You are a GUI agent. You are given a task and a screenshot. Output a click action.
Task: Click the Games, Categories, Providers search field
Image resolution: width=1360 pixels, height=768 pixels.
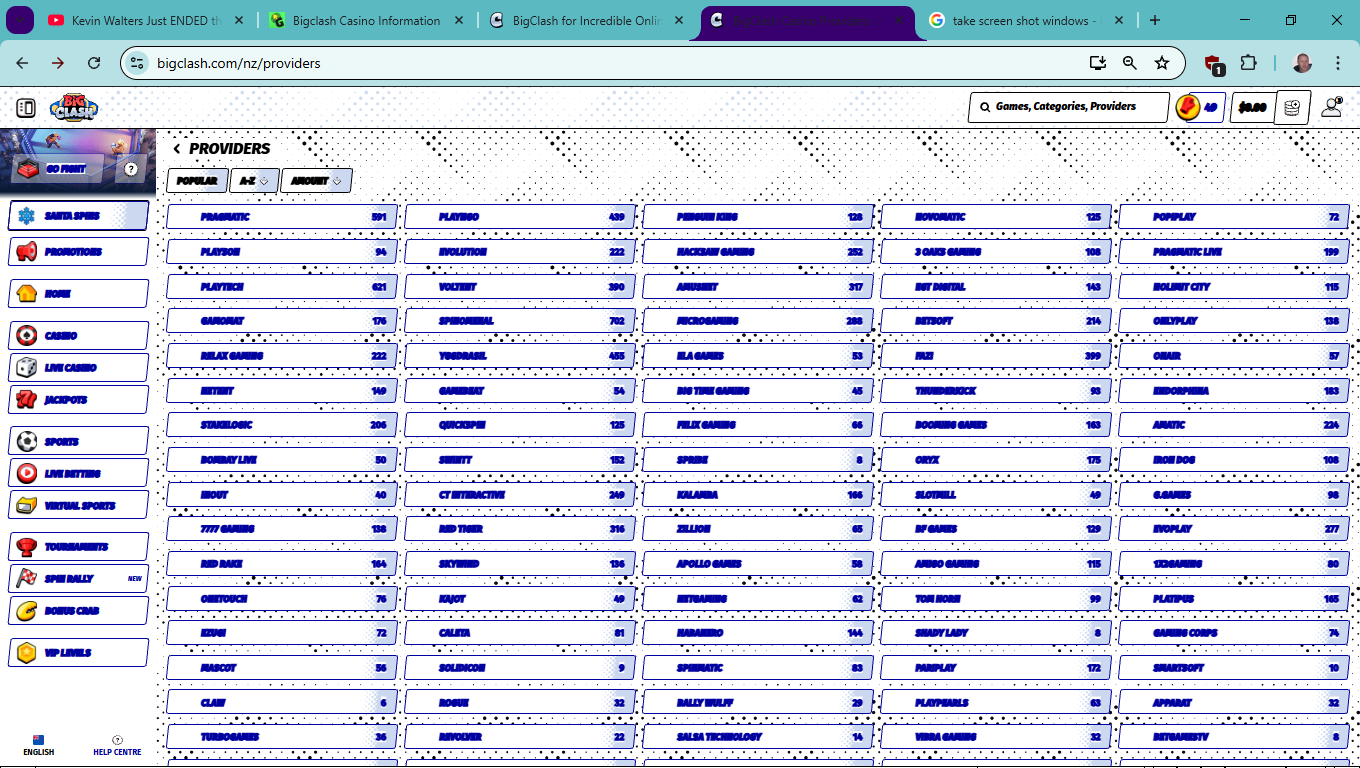pyautogui.click(x=1068, y=107)
